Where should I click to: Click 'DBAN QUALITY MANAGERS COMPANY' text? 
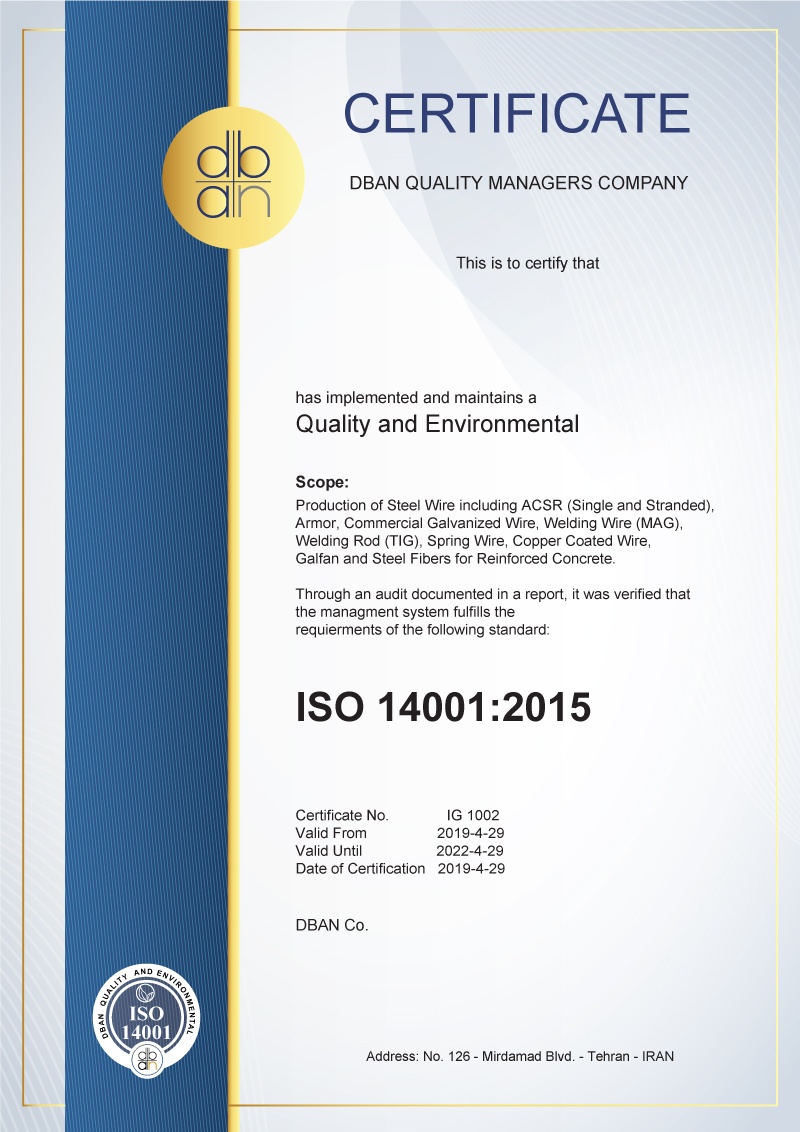[x=518, y=183]
